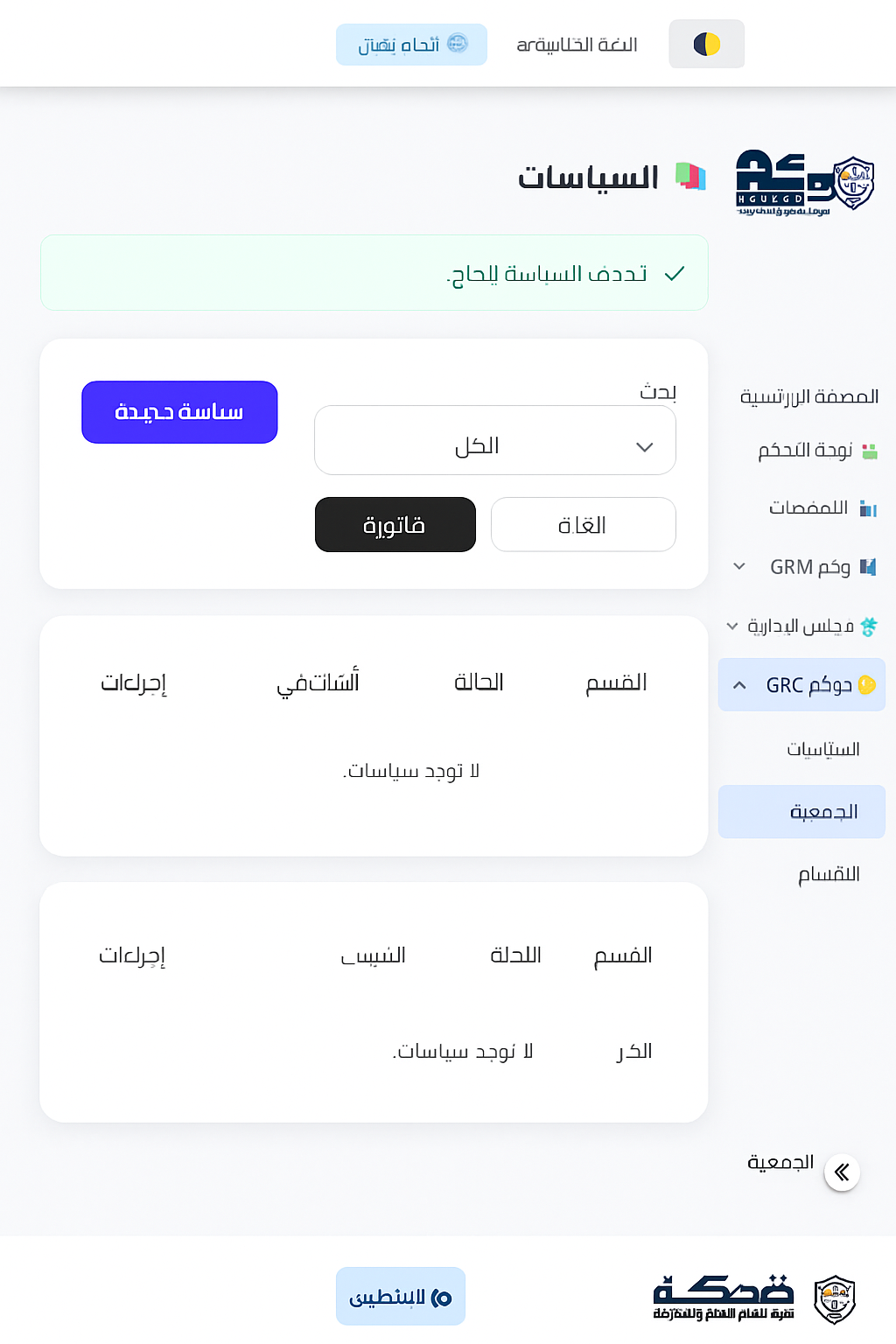Expand the وكم GRM sidebar section
Viewport: 896px width, 1344px height.
(738, 566)
